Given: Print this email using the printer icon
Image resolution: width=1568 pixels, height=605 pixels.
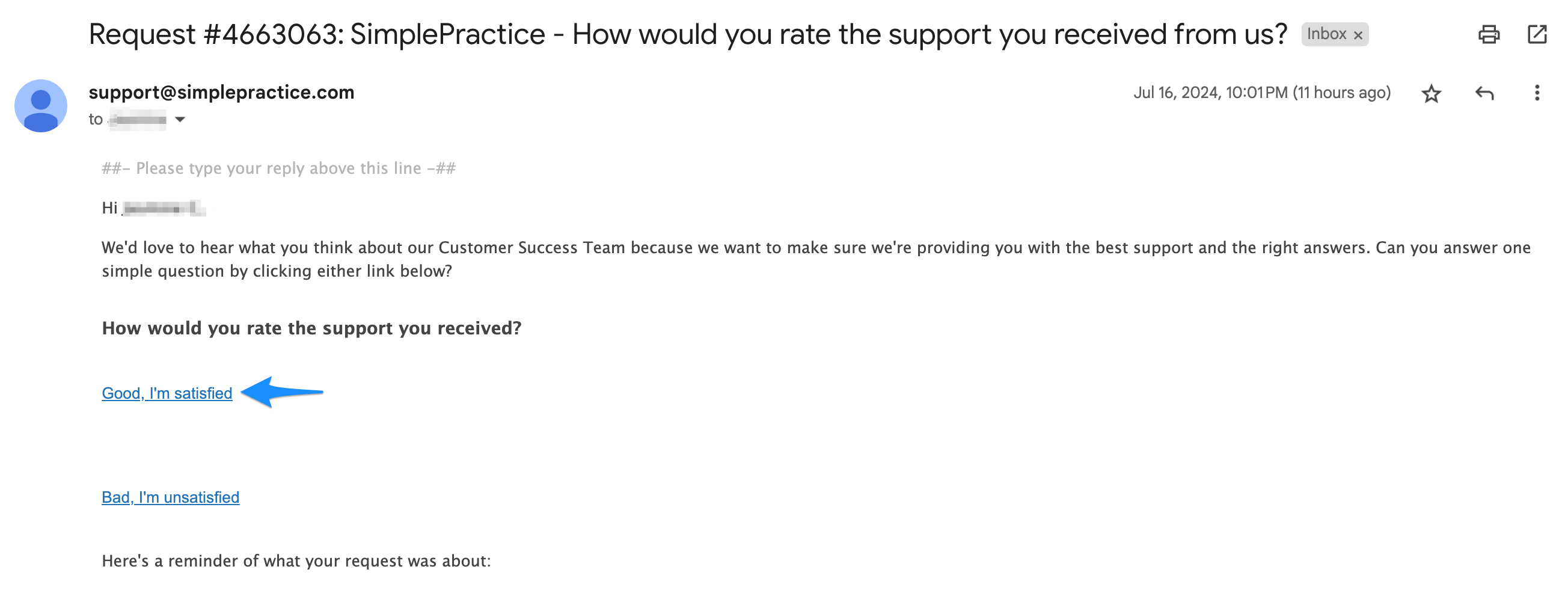Looking at the screenshot, I should [x=1488, y=34].
